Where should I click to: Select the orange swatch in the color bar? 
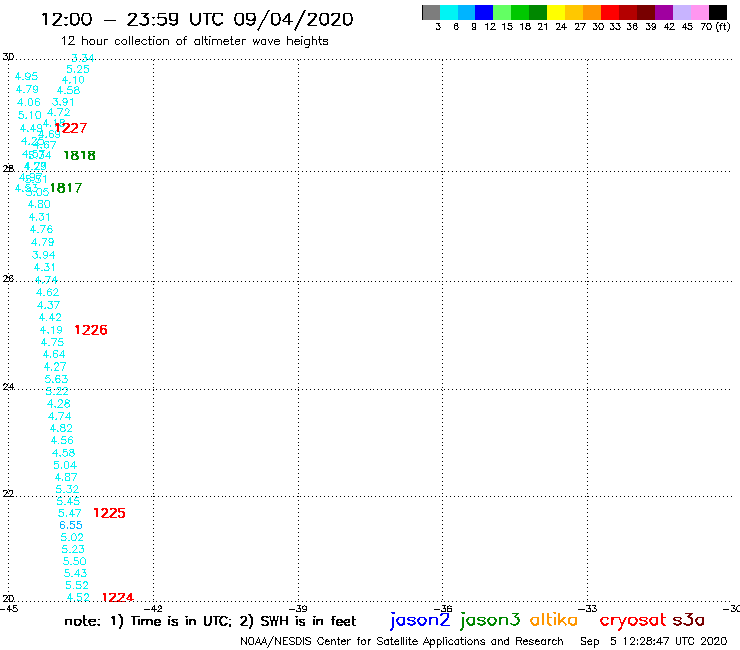click(x=592, y=13)
